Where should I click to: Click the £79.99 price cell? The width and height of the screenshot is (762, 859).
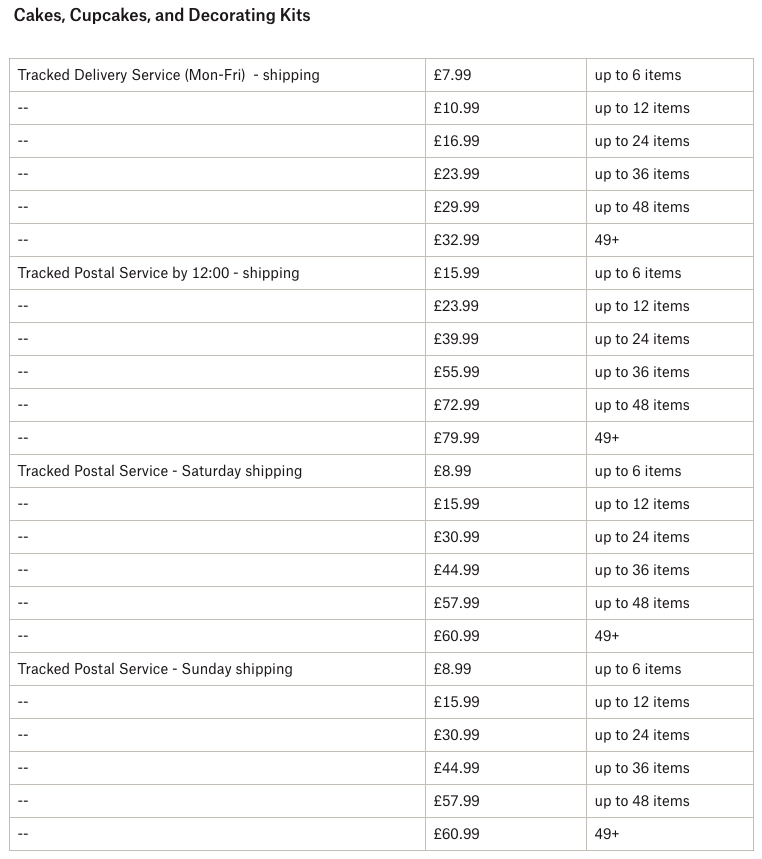(x=456, y=438)
